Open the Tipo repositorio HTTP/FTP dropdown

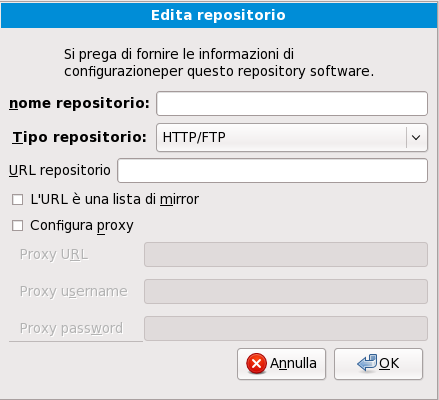coord(292,137)
